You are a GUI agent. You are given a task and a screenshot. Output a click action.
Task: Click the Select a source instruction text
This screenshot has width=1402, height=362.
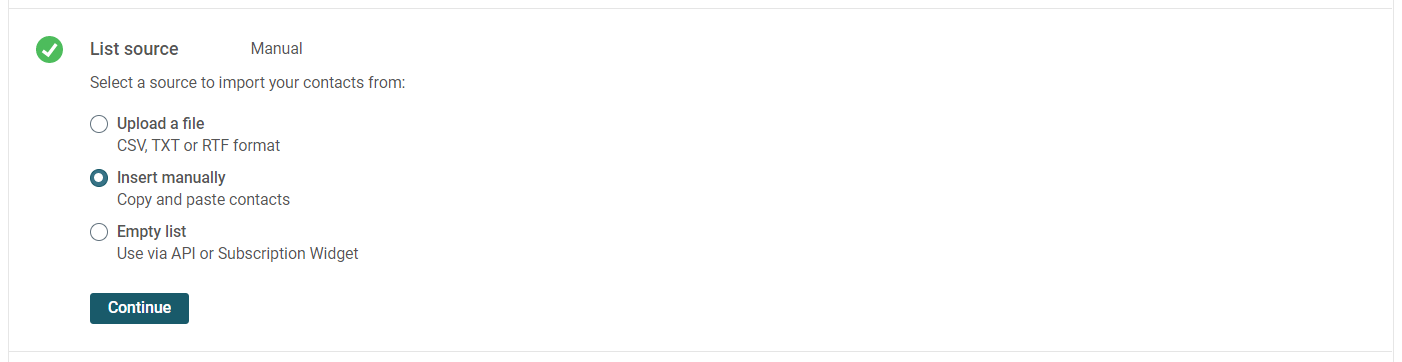pyautogui.click(x=247, y=83)
